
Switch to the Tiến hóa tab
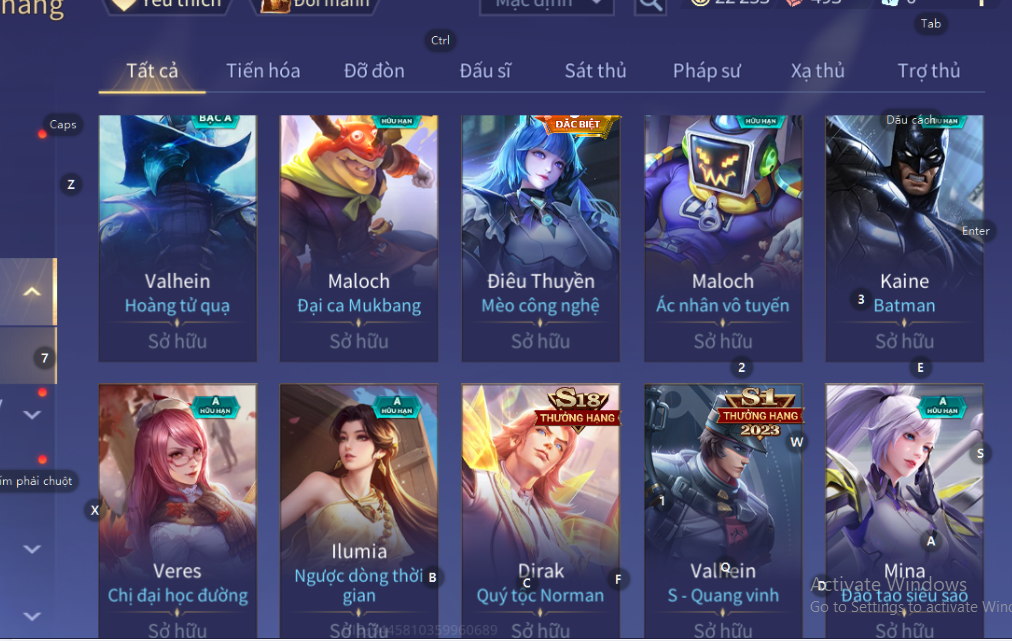tap(263, 70)
